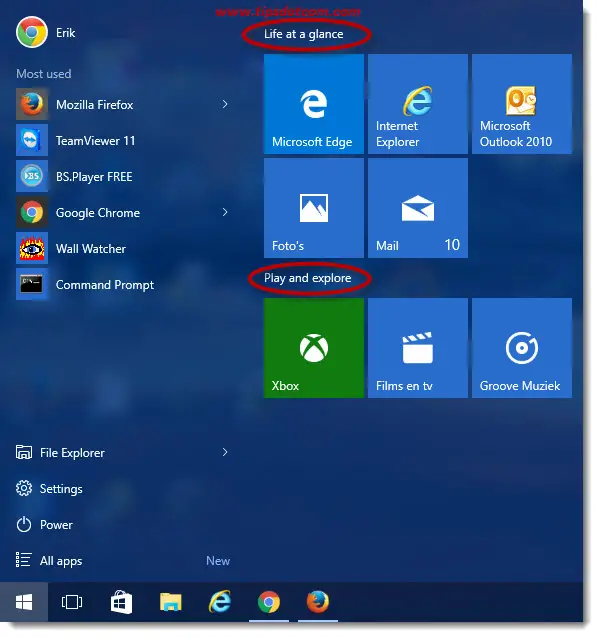This screenshot has width=598, height=637.
Task: Expand the Google Chrome jump list arrow
Action: pyautogui.click(x=225, y=212)
